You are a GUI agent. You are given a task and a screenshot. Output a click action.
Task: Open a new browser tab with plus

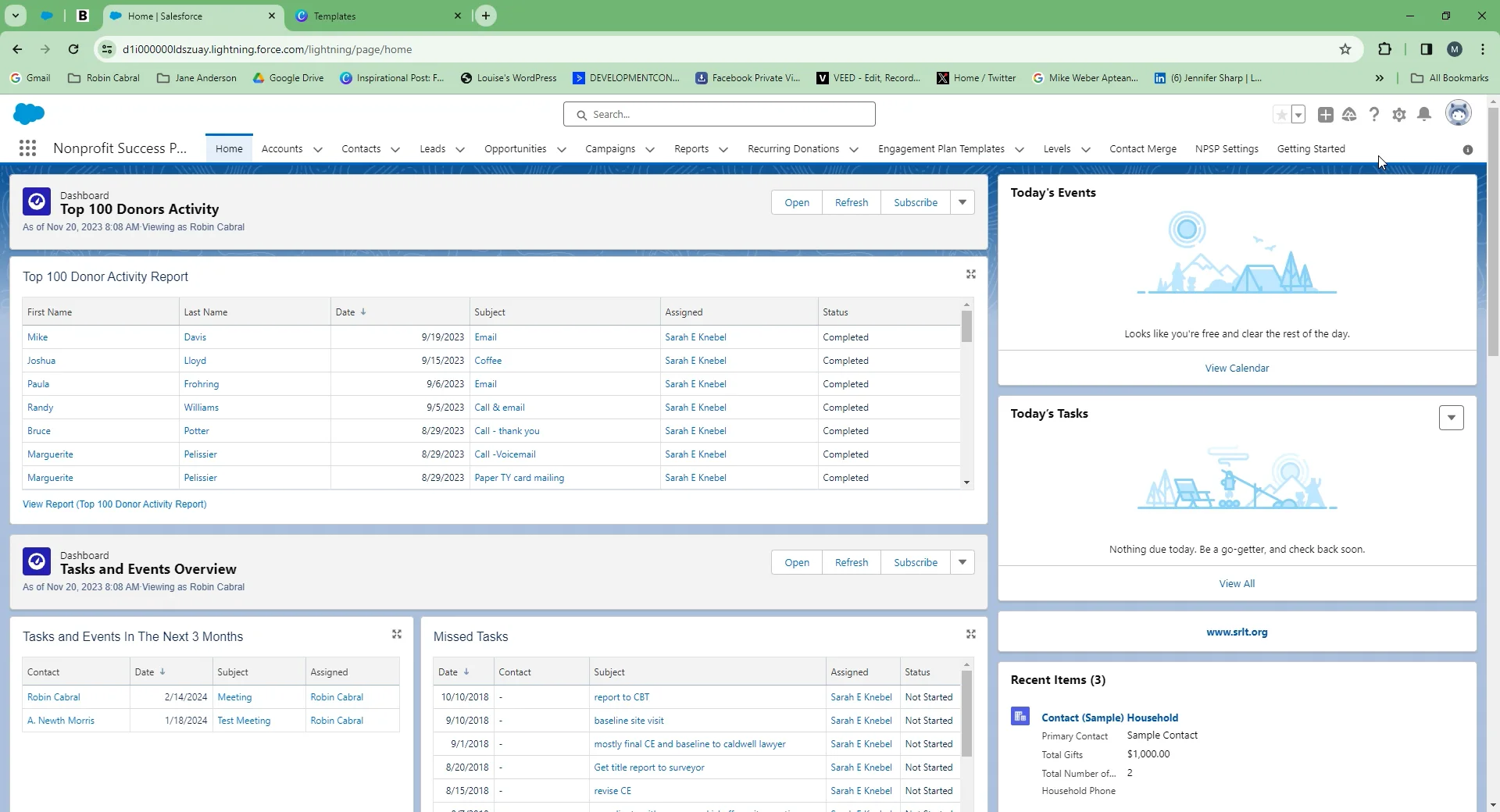point(486,16)
